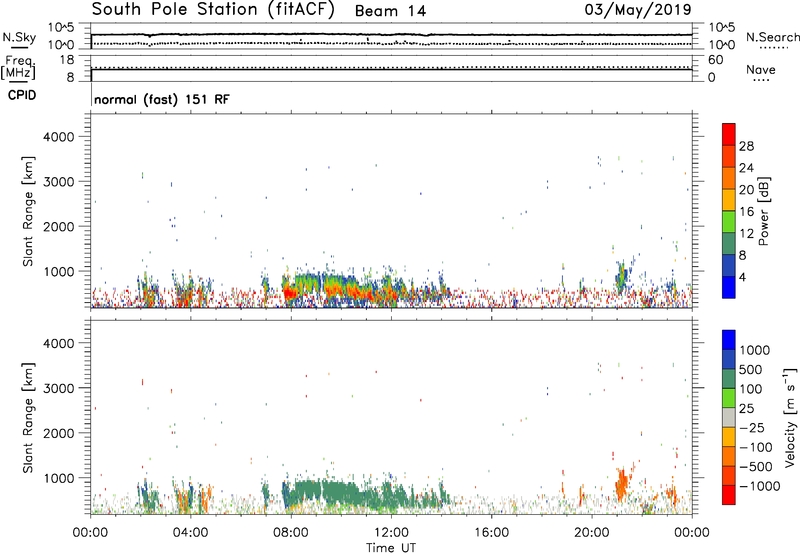This screenshot has height=554, width=800.
Task: Click the '12' value on power color bar
Action: coord(746,234)
